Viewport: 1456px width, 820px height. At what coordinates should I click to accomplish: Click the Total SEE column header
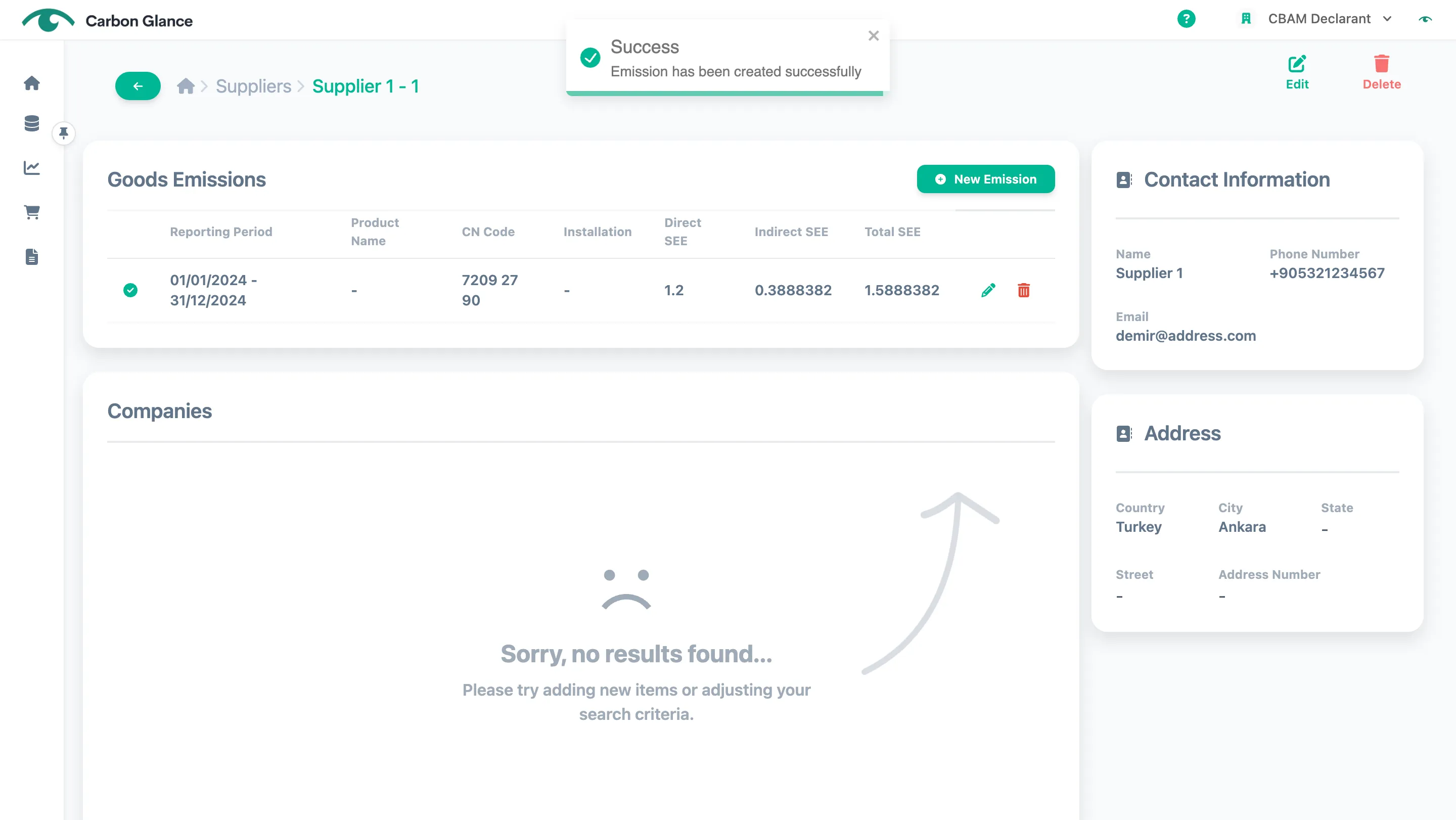click(x=892, y=232)
